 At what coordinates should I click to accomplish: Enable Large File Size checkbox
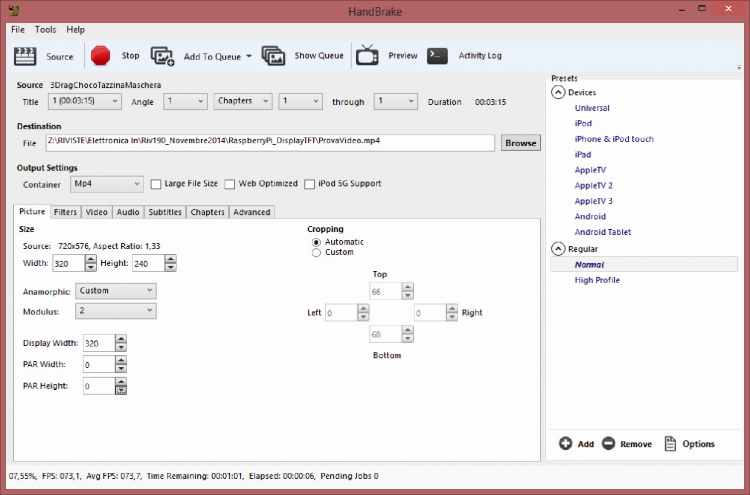(156, 184)
